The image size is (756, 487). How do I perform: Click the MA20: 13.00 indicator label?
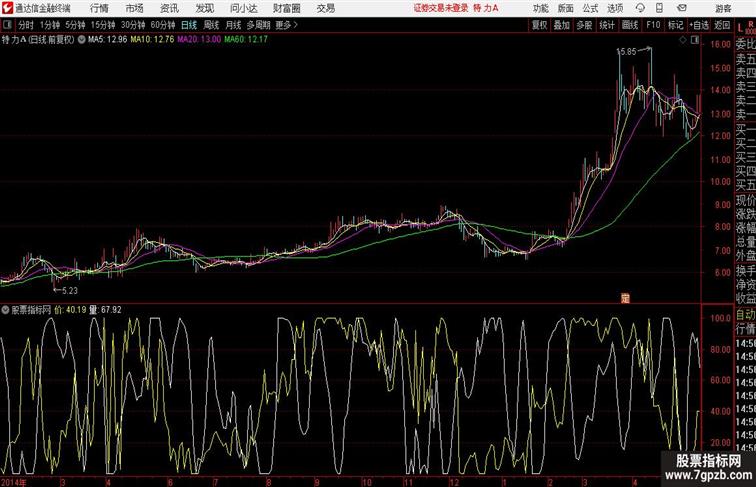(199, 40)
